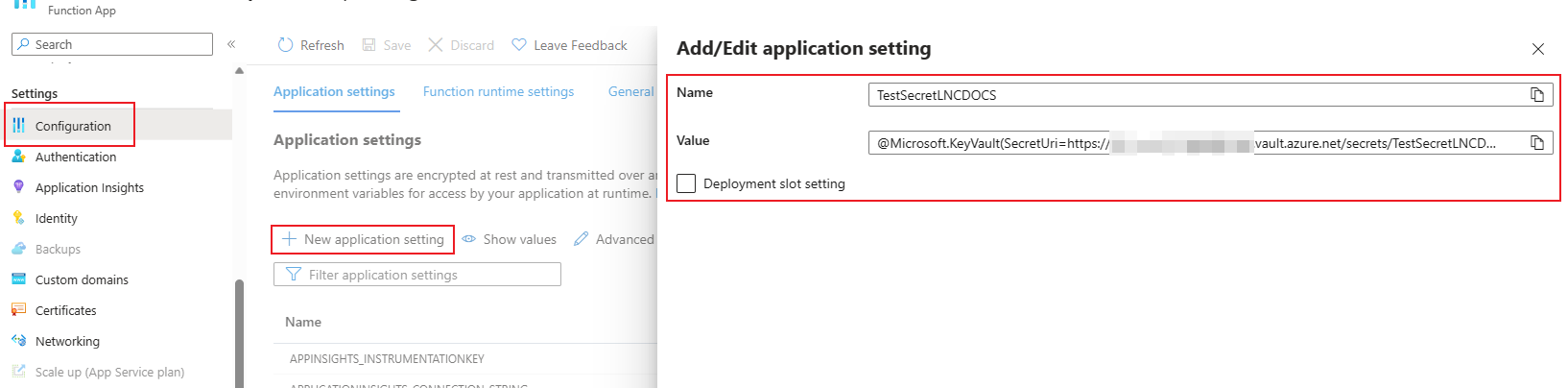Click the Certificates icon
The width and height of the screenshot is (1568, 388).
point(18,310)
